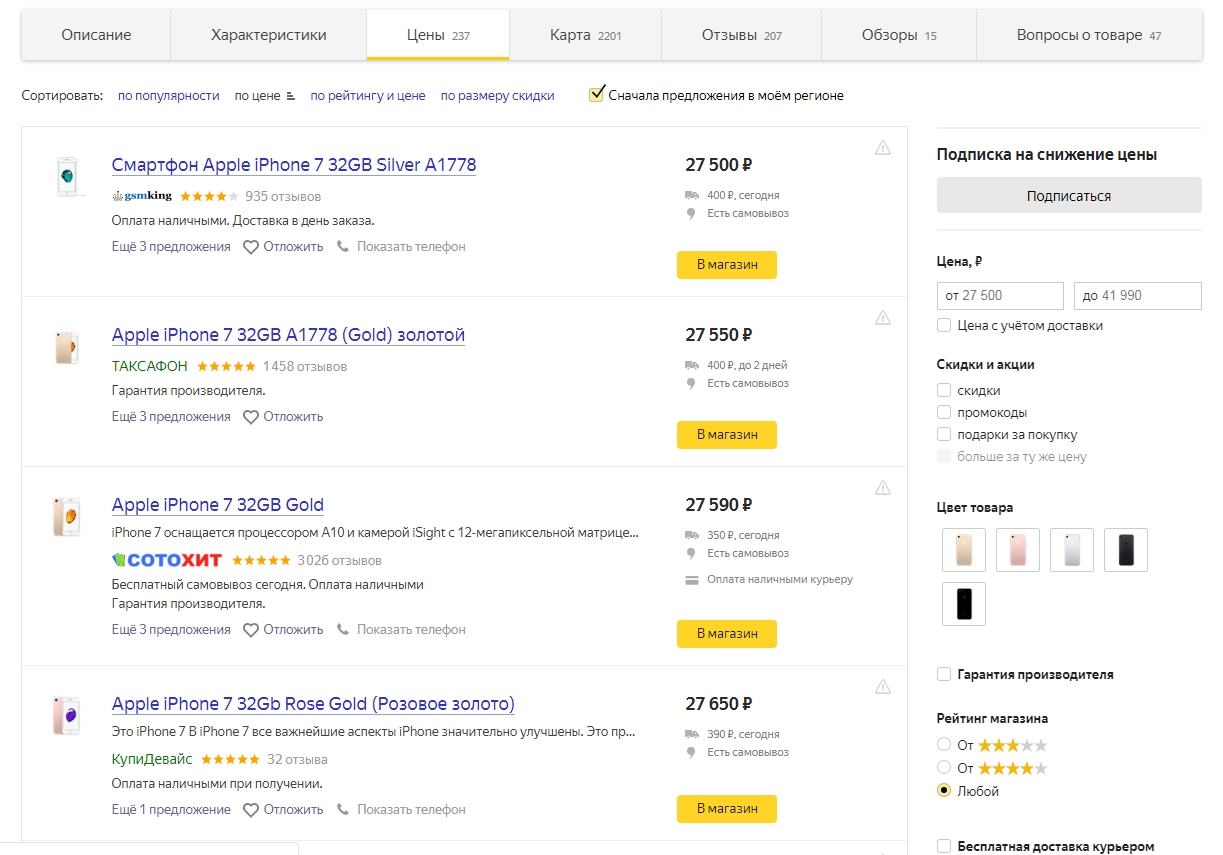Image resolution: width=1223 pixels, height=855 pixels.
Task: Click В магазин button for 27 500 ₽ offer
Action: [x=727, y=265]
